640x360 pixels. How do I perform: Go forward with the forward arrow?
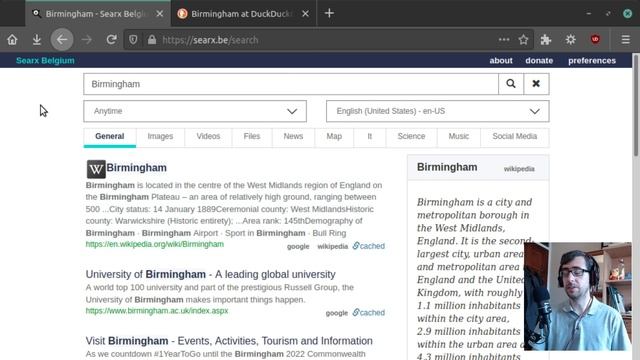[x=87, y=40]
